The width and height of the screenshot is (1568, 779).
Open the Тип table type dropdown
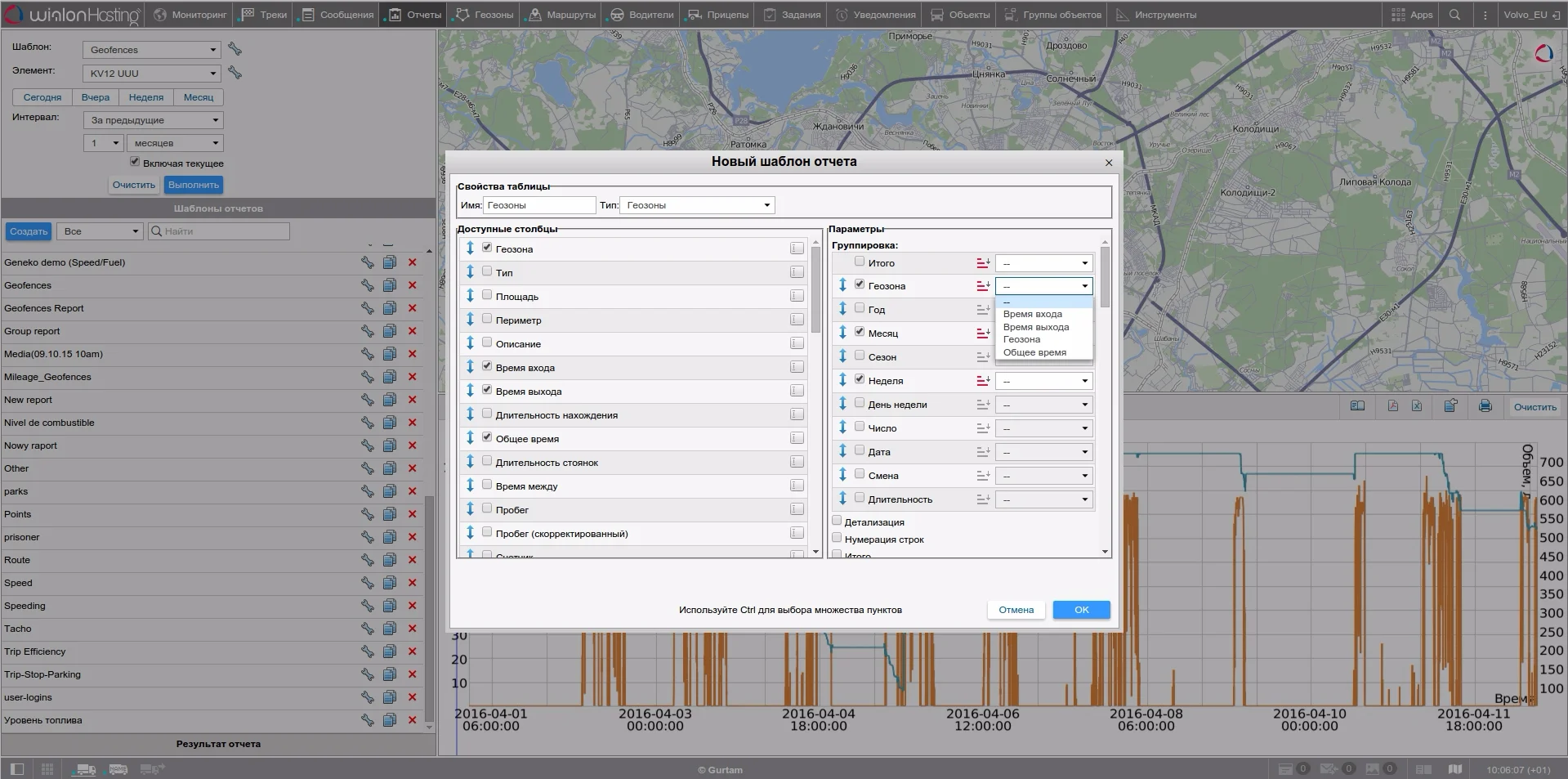(697, 205)
